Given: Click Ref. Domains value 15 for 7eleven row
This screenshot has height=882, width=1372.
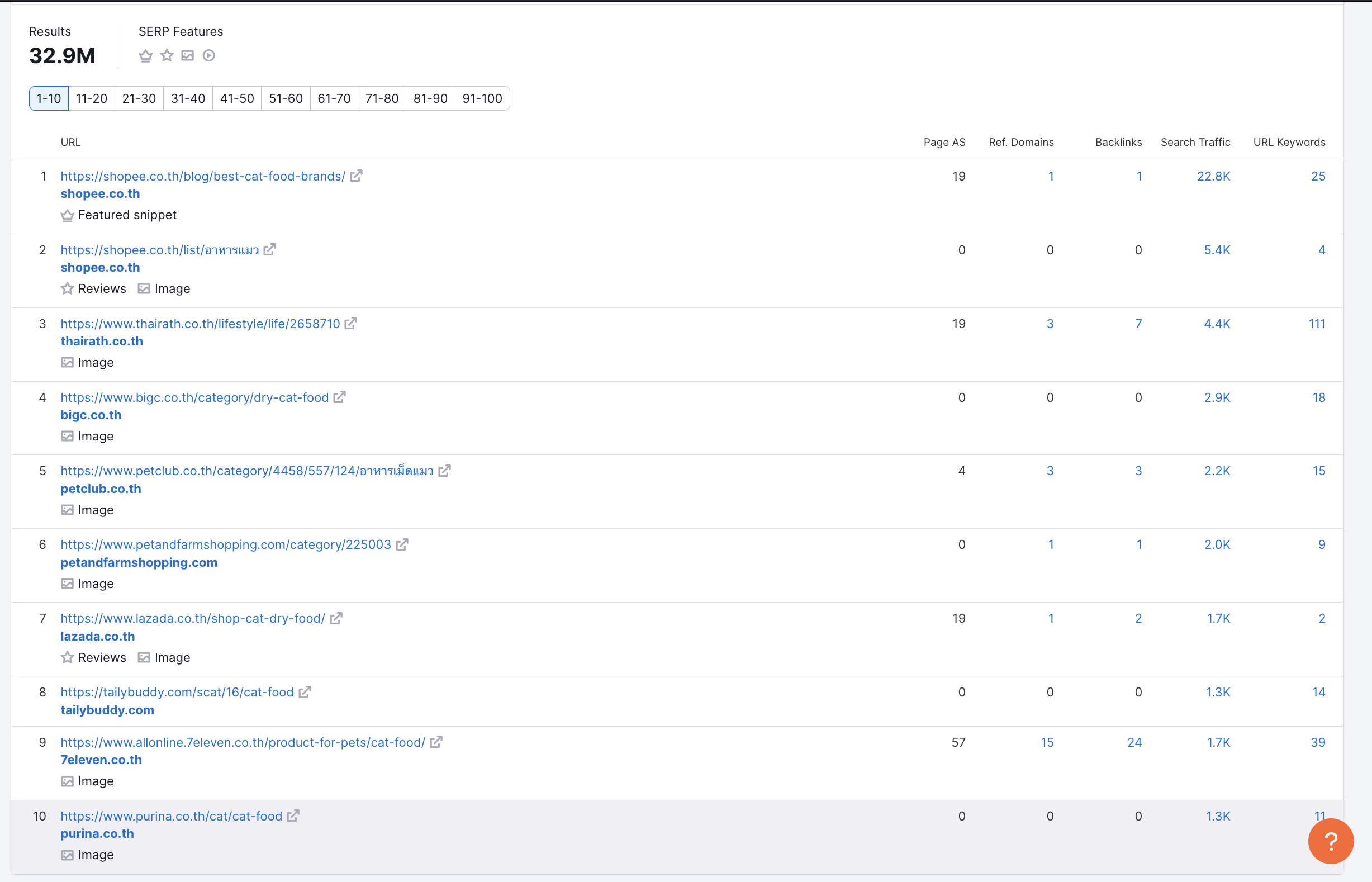Looking at the screenshot, I should point(1047,742).
